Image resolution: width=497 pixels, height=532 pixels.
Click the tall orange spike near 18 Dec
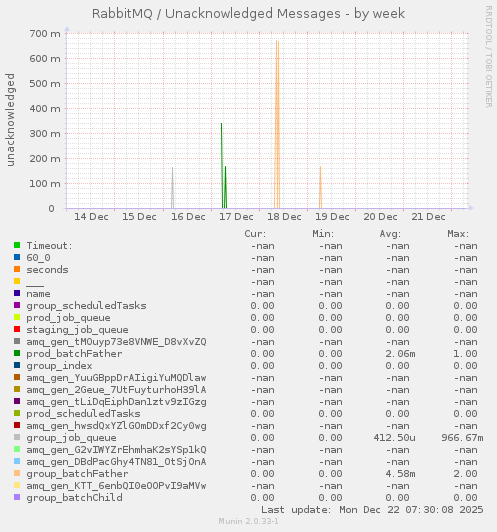coord(277,124)
